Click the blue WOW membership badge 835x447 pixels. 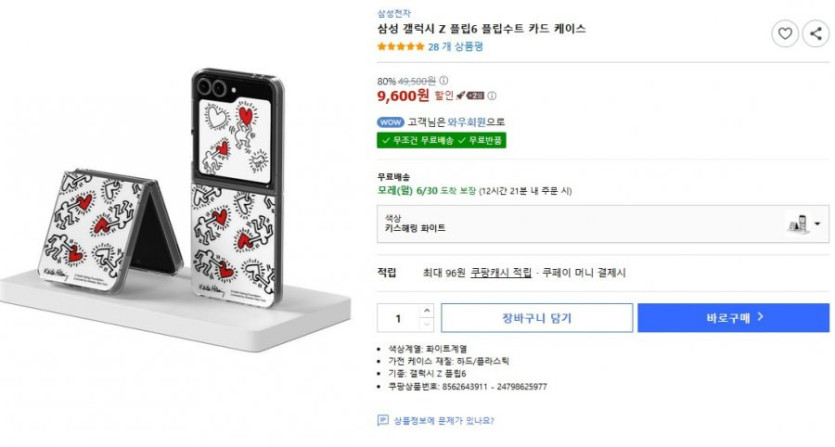390,122
